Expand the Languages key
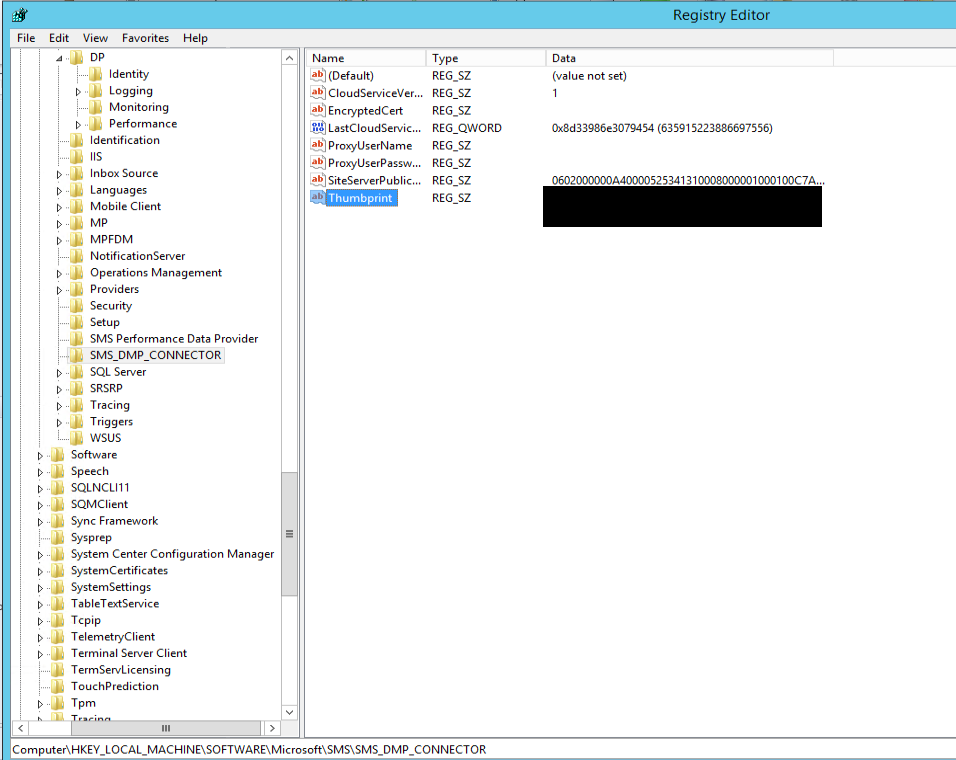Screen dimensions: 956x760 (59, 191)
